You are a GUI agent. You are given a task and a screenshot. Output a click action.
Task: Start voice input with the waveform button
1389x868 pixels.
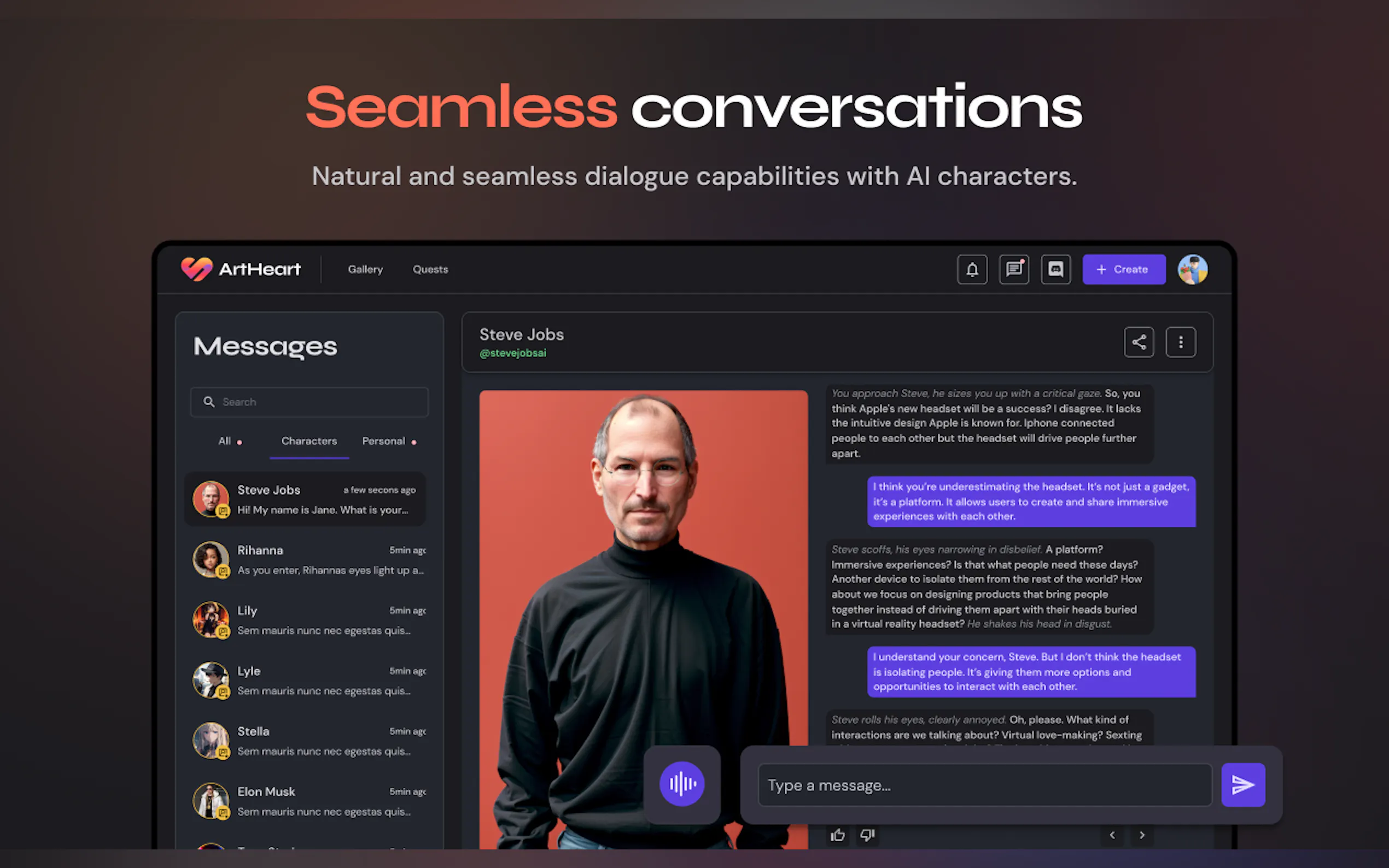pyautogui.click(x=681, y=784)
